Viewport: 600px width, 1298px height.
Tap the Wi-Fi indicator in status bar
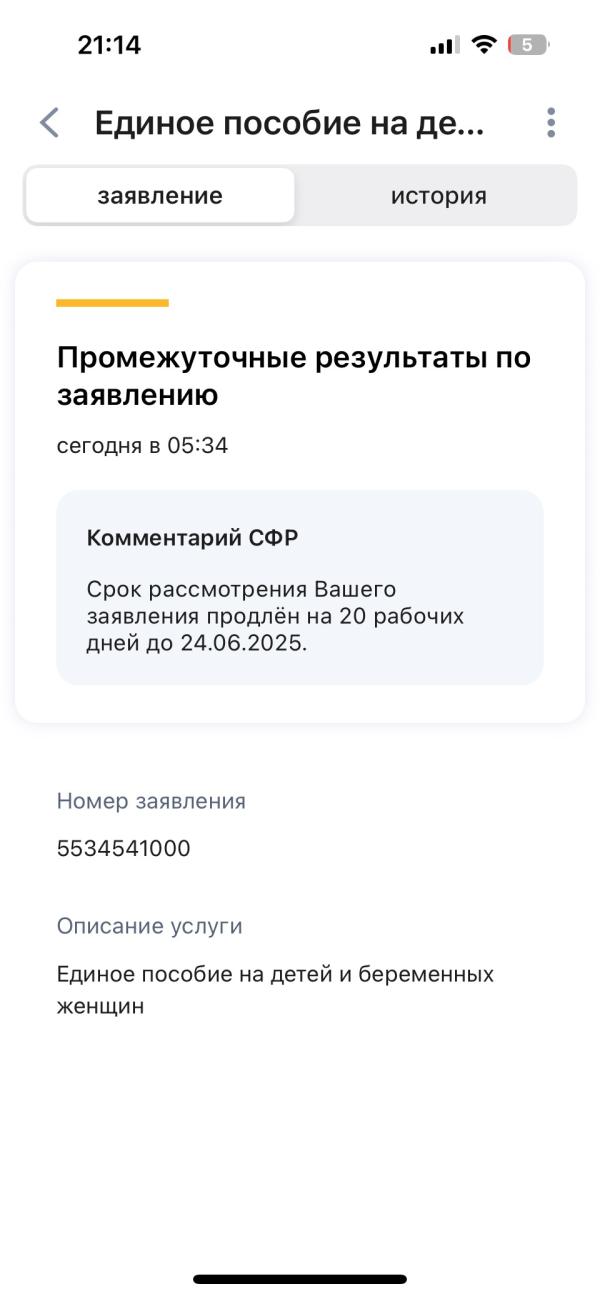point(485,43)
